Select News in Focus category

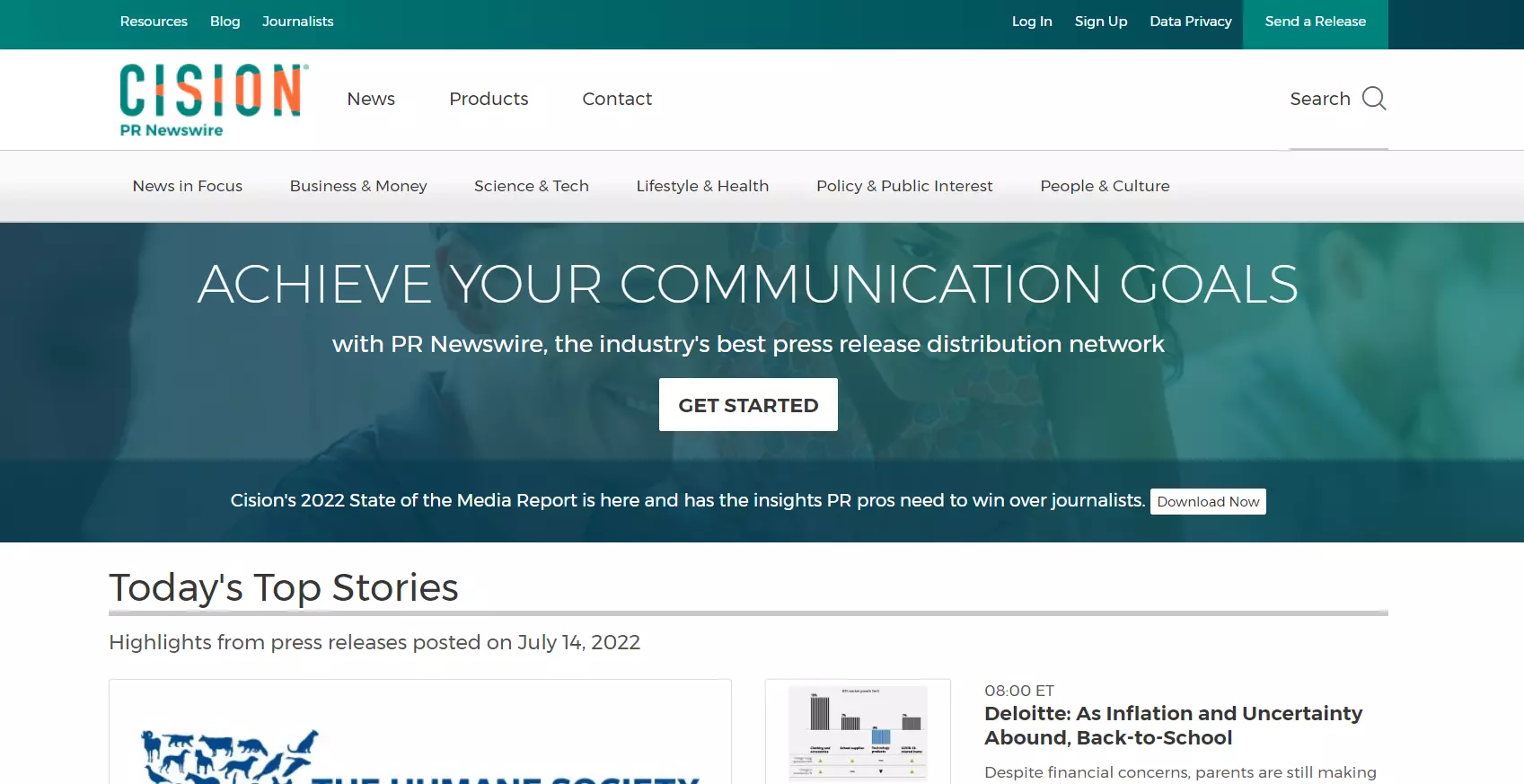point(188,186)
